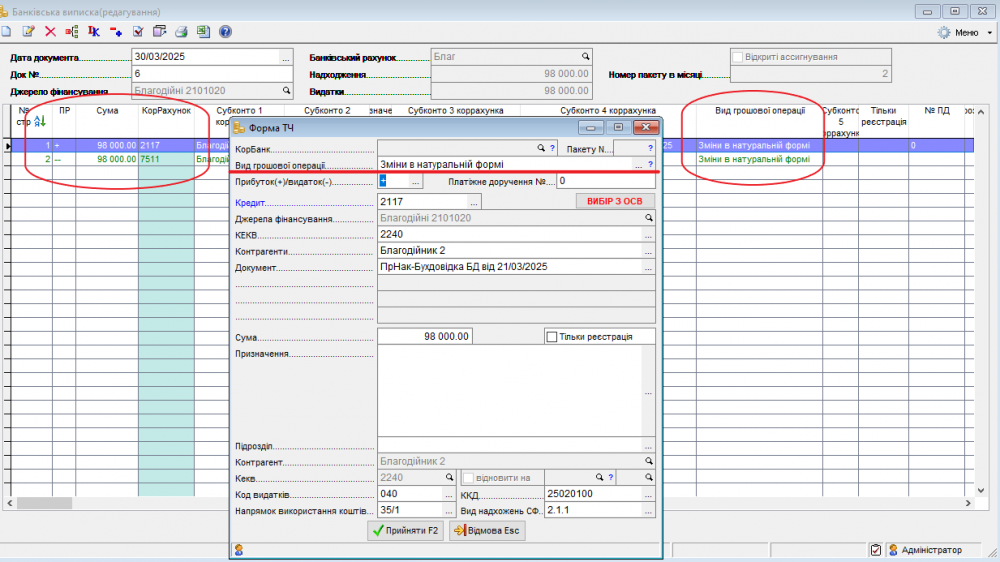Click the edit document pencil icon

(28, 32)
